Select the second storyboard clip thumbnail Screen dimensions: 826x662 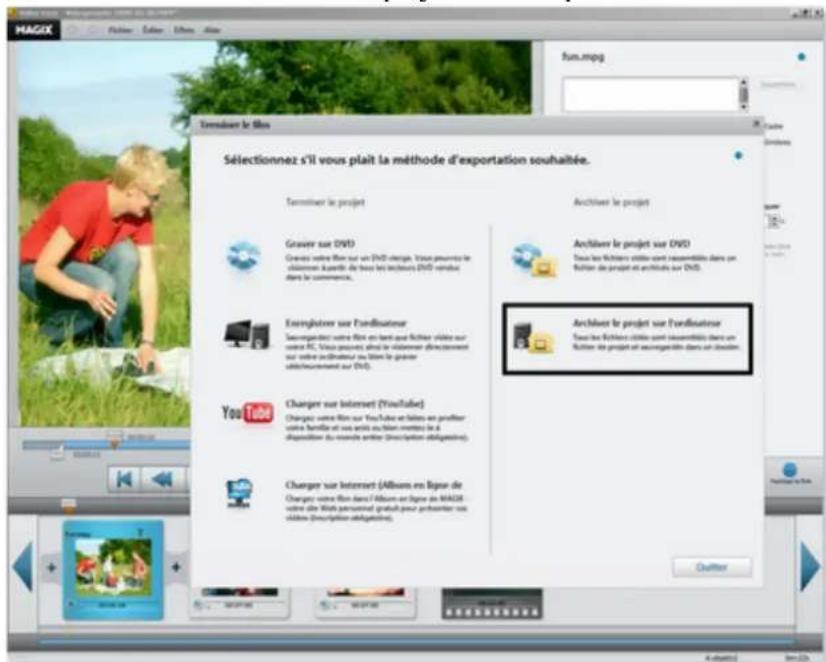(239, 601)
